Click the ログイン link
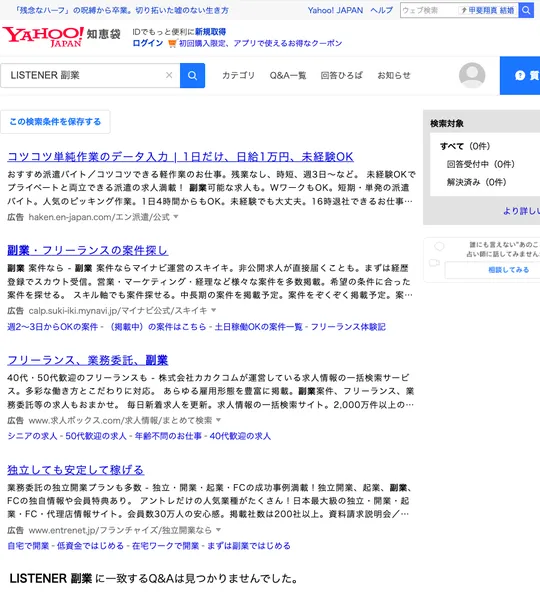 point(148,43)
